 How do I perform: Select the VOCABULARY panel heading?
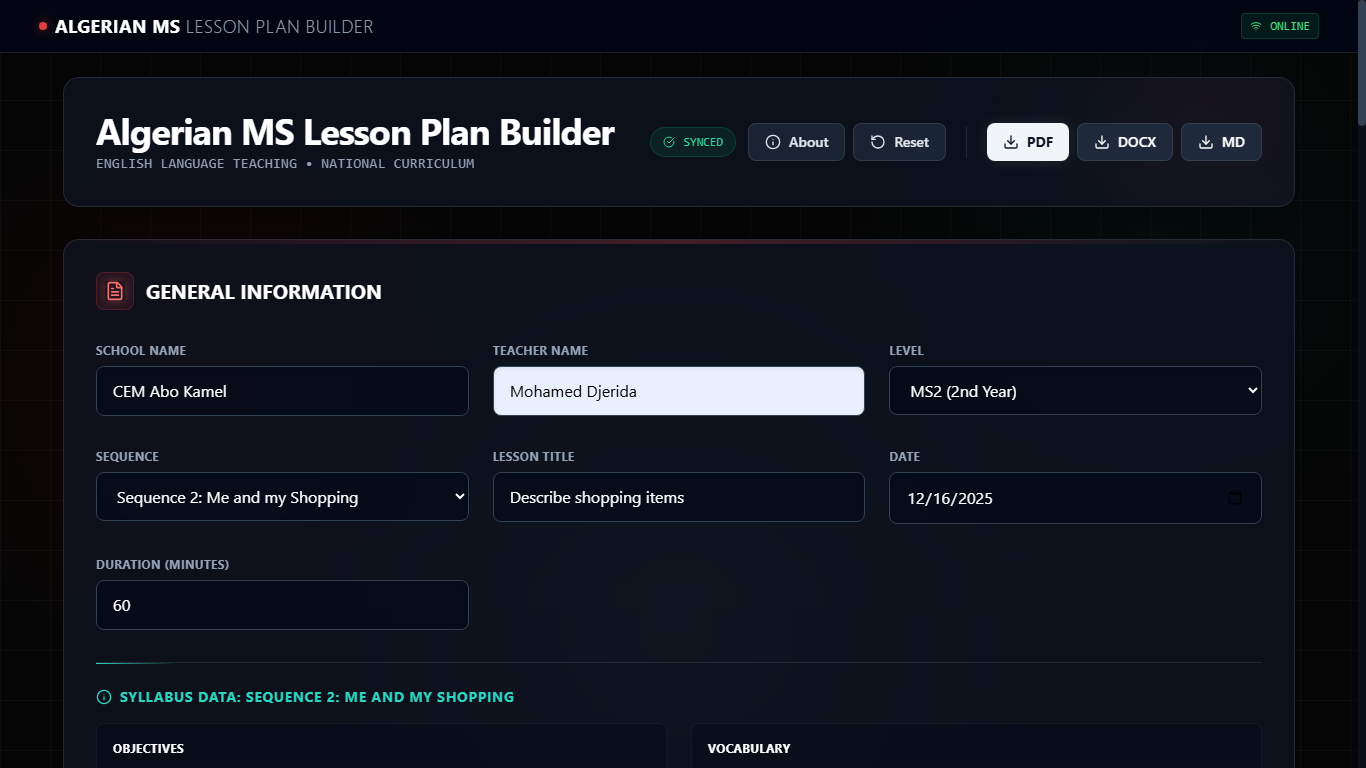point(748,748)
